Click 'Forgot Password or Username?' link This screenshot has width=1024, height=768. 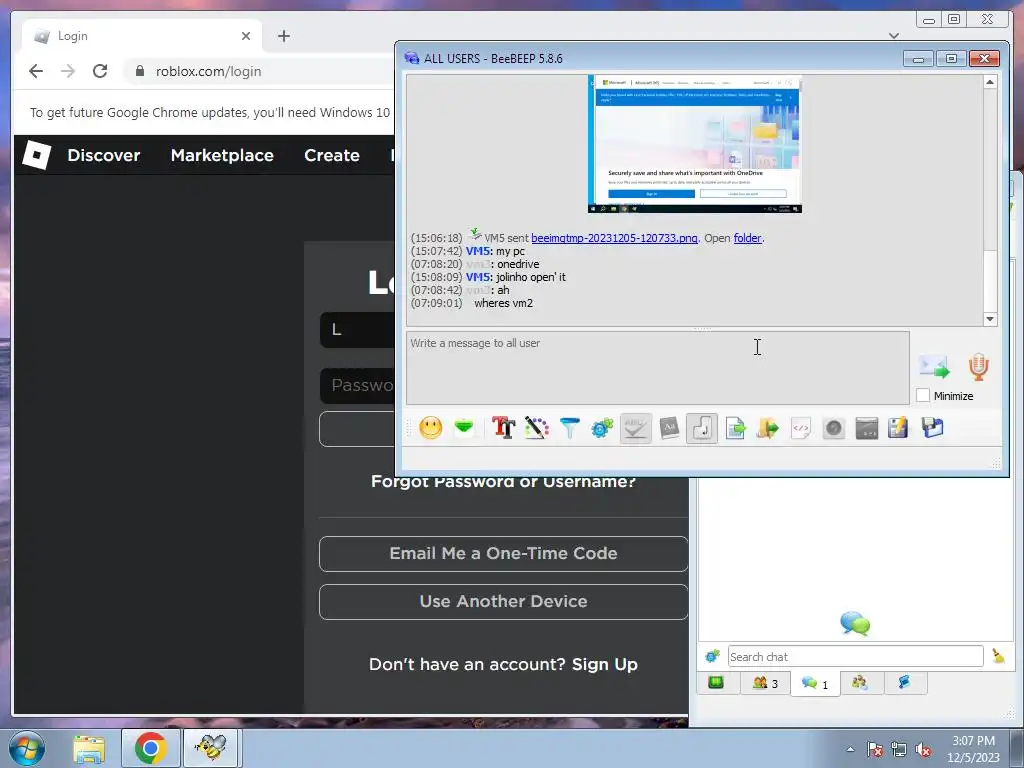(504, 482)
